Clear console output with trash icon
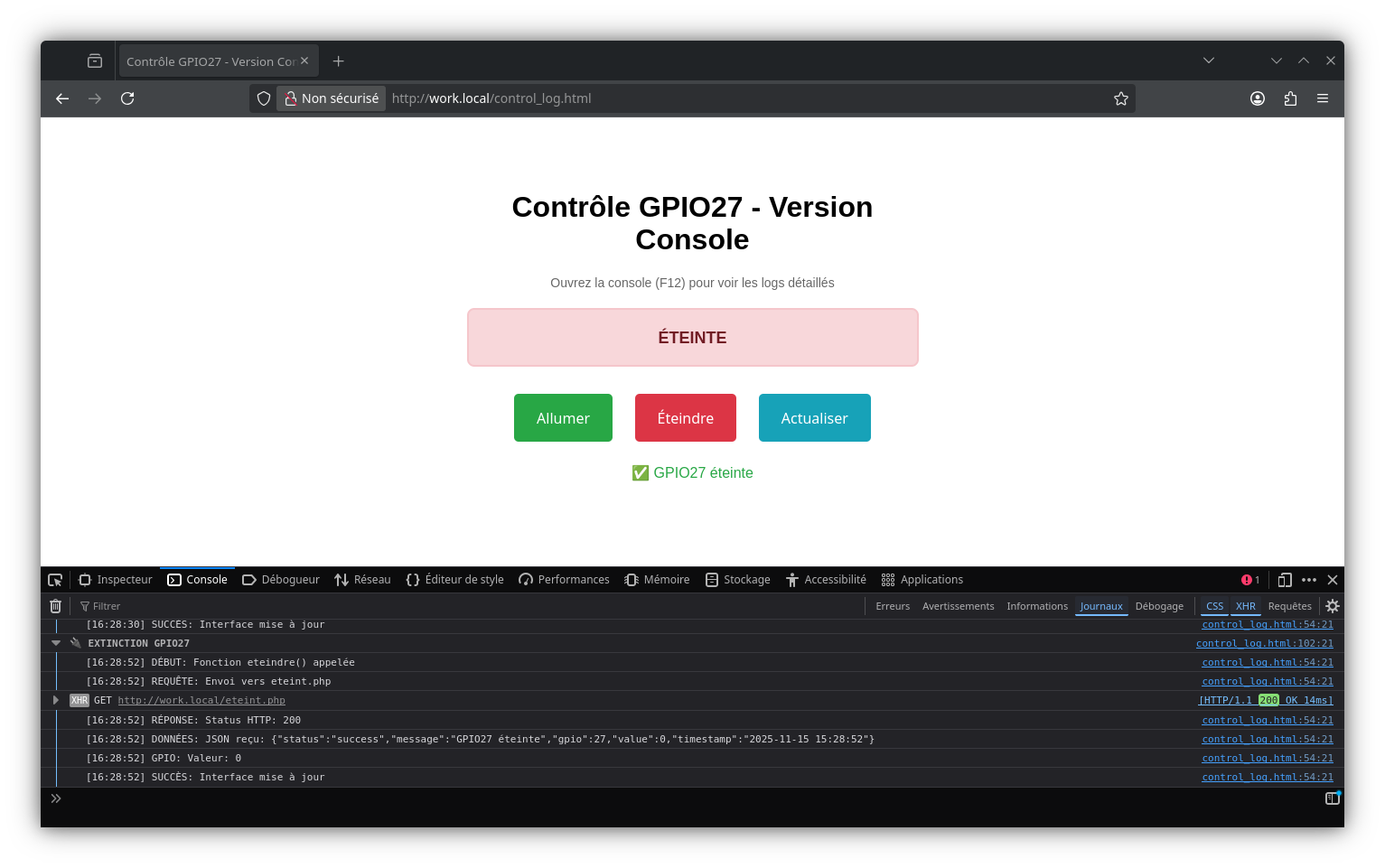The height and width of the screenshot is (868, 1385). click(55, 606)
